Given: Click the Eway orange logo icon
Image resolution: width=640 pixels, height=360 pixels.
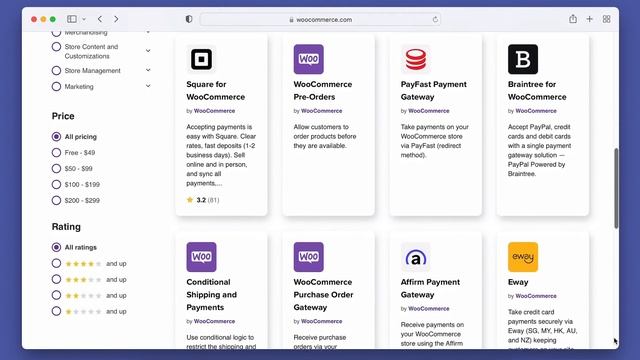Looking at the screenshot, I should click(523, 257).
